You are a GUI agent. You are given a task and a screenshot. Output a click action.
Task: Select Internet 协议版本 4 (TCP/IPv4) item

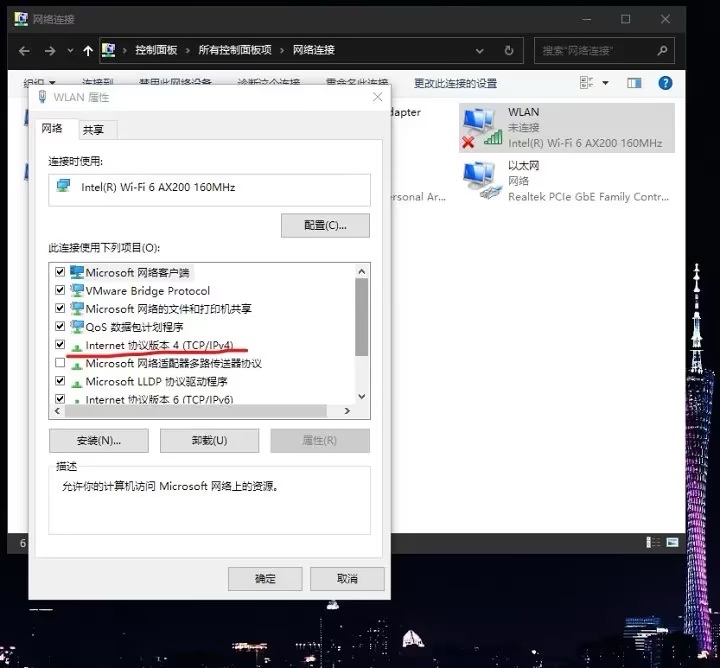(x=159, y=345)
